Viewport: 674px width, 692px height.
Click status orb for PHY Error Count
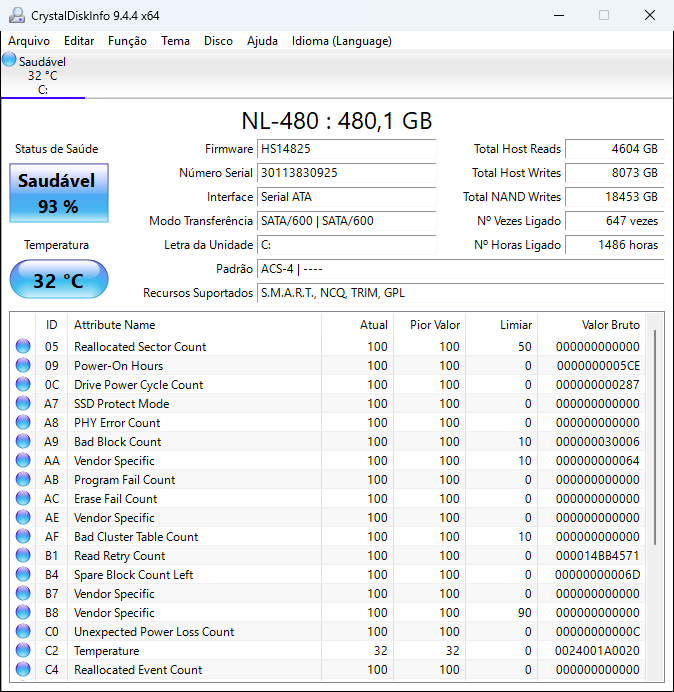pyautogui.click(x=23, y=422)
